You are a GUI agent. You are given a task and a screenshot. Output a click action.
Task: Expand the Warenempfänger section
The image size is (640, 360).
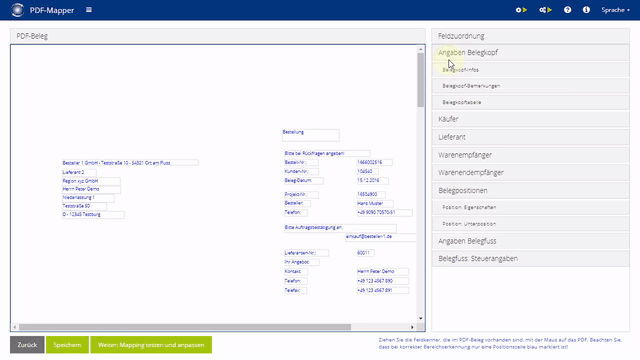[x=531, y=155]
